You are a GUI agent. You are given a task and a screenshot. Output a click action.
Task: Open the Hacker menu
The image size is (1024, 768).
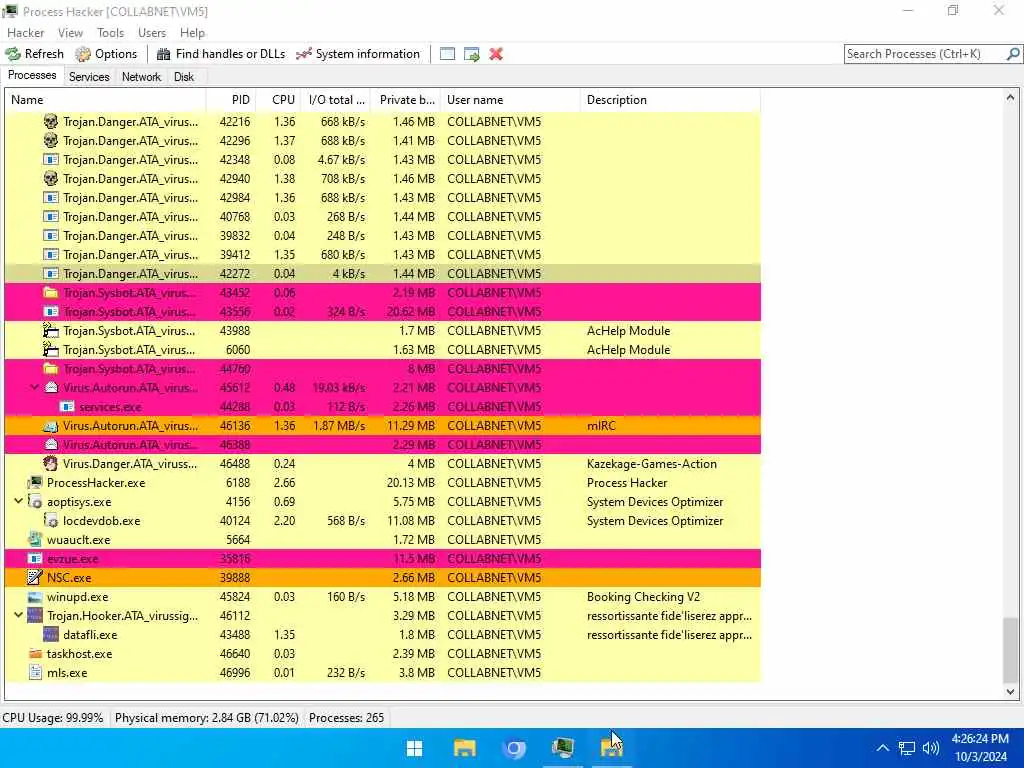tap(25, 33)
